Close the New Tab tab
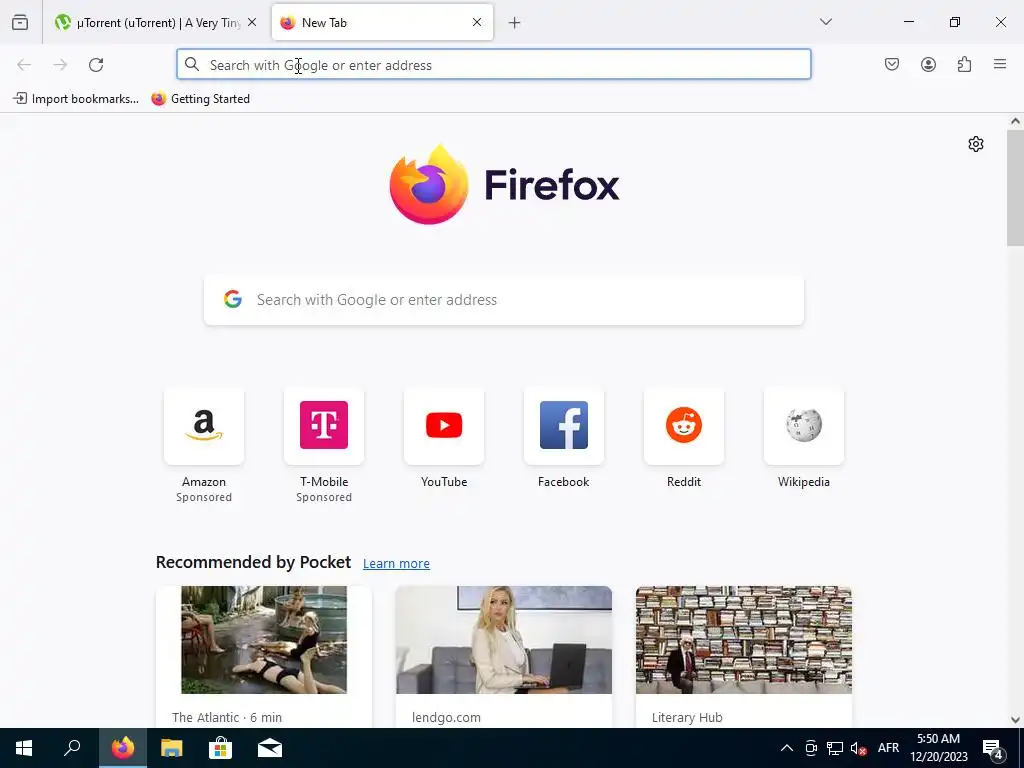This screenshot has width=1024, height=768. coord(477,22)
